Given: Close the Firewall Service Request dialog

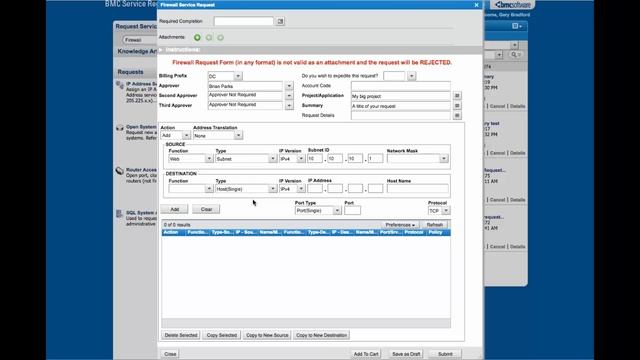Looking at the screenshot, I should click(476, 5).
